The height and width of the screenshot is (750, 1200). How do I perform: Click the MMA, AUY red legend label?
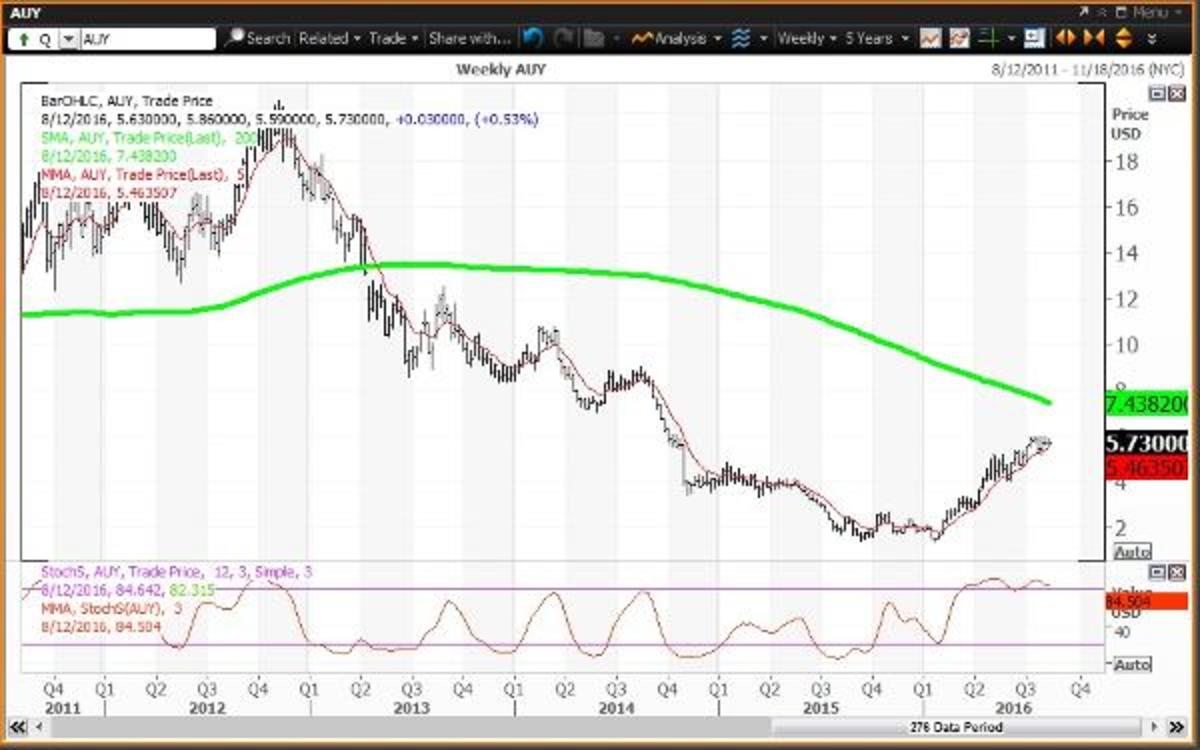[144, 173]
